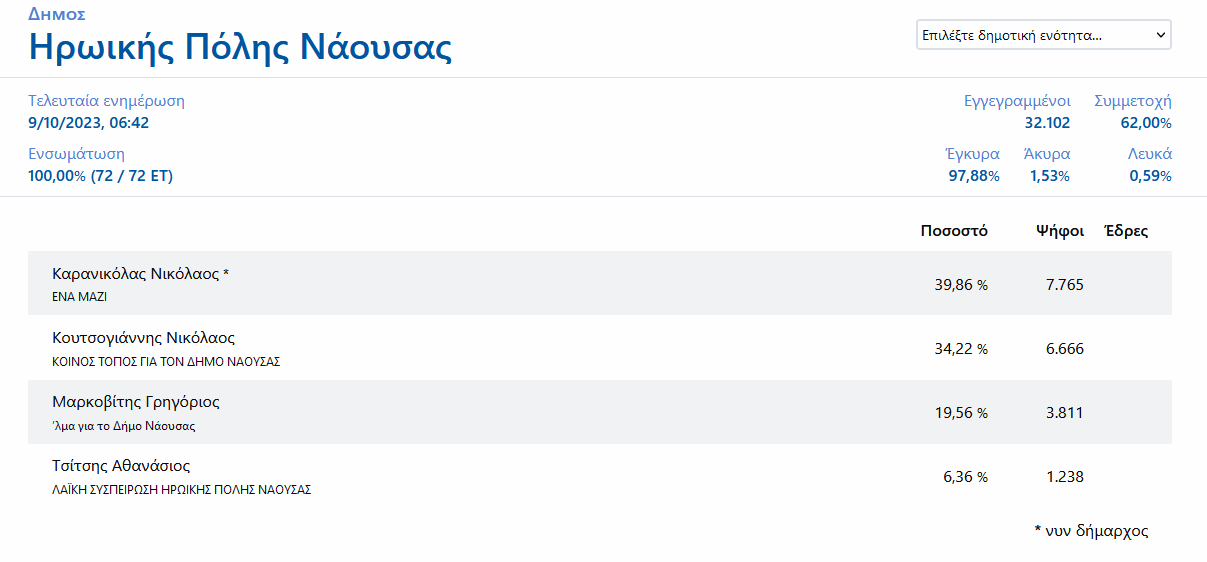Click the ΛΑΪΚΗ ΣΥΣΠΕΙΡΩΣΗ party label
This screenshot has width=1207, height=562.
(181, 490)
